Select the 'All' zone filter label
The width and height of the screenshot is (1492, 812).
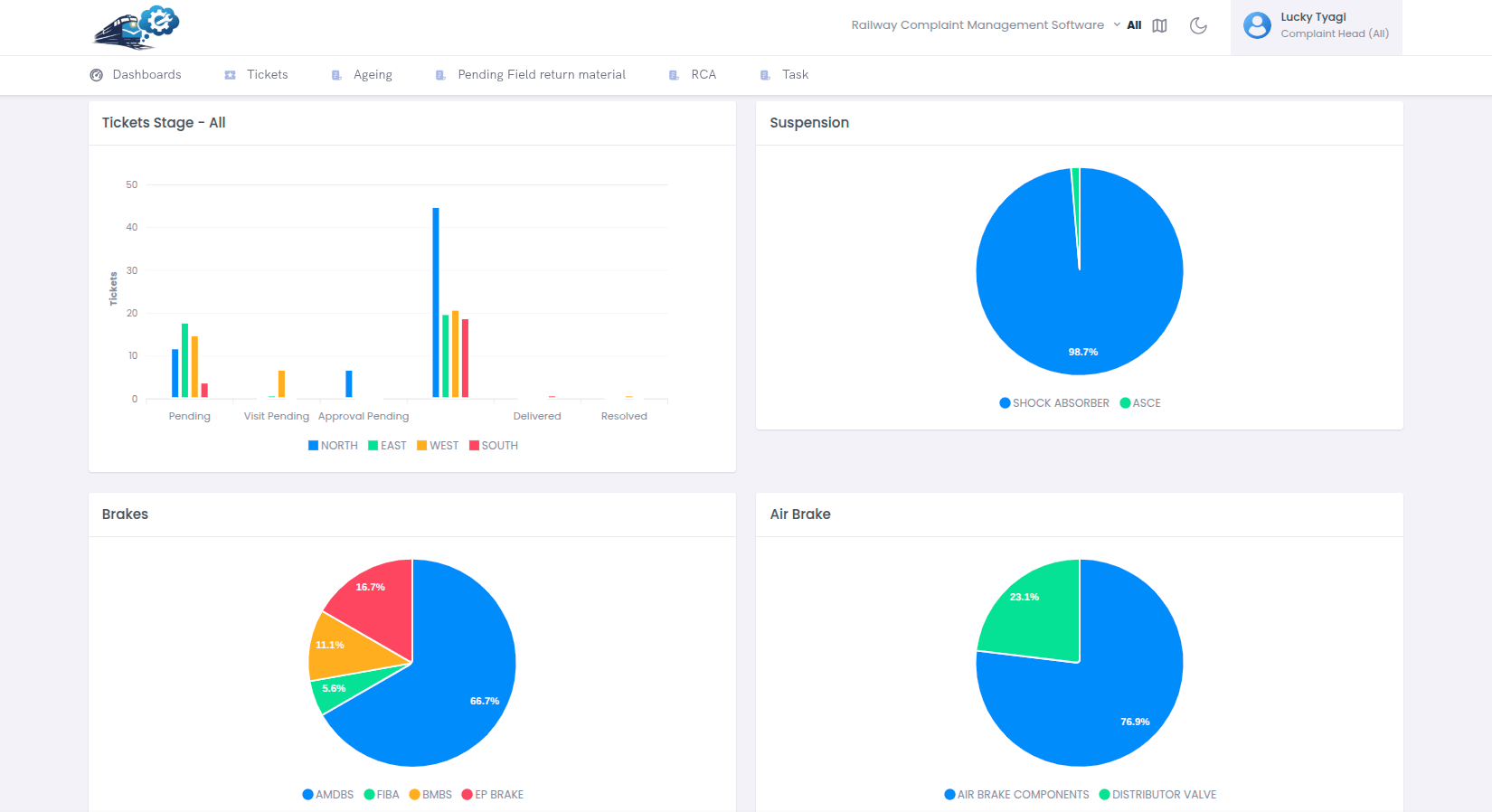(1134, 25)
